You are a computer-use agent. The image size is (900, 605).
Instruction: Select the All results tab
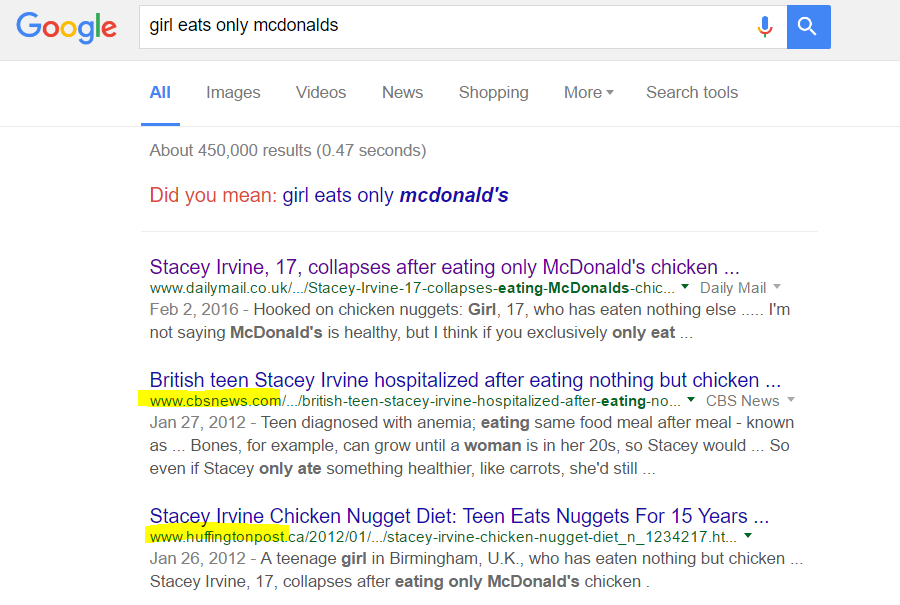click(160, 92)
